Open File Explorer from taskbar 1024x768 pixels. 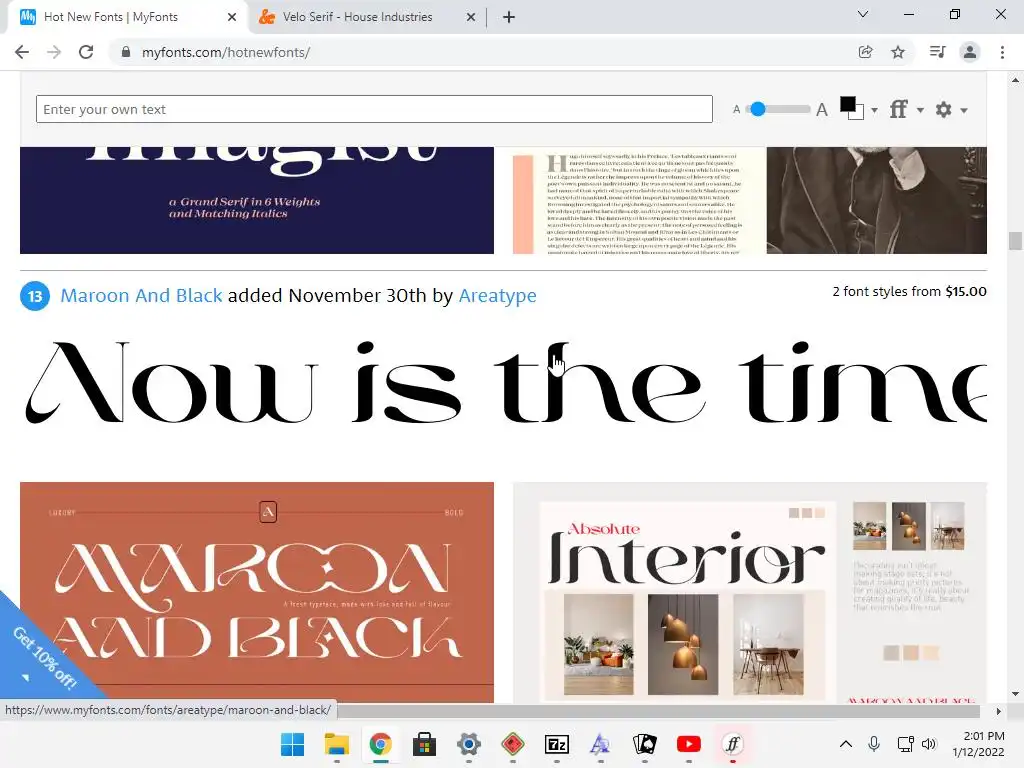tap(337, 744)
